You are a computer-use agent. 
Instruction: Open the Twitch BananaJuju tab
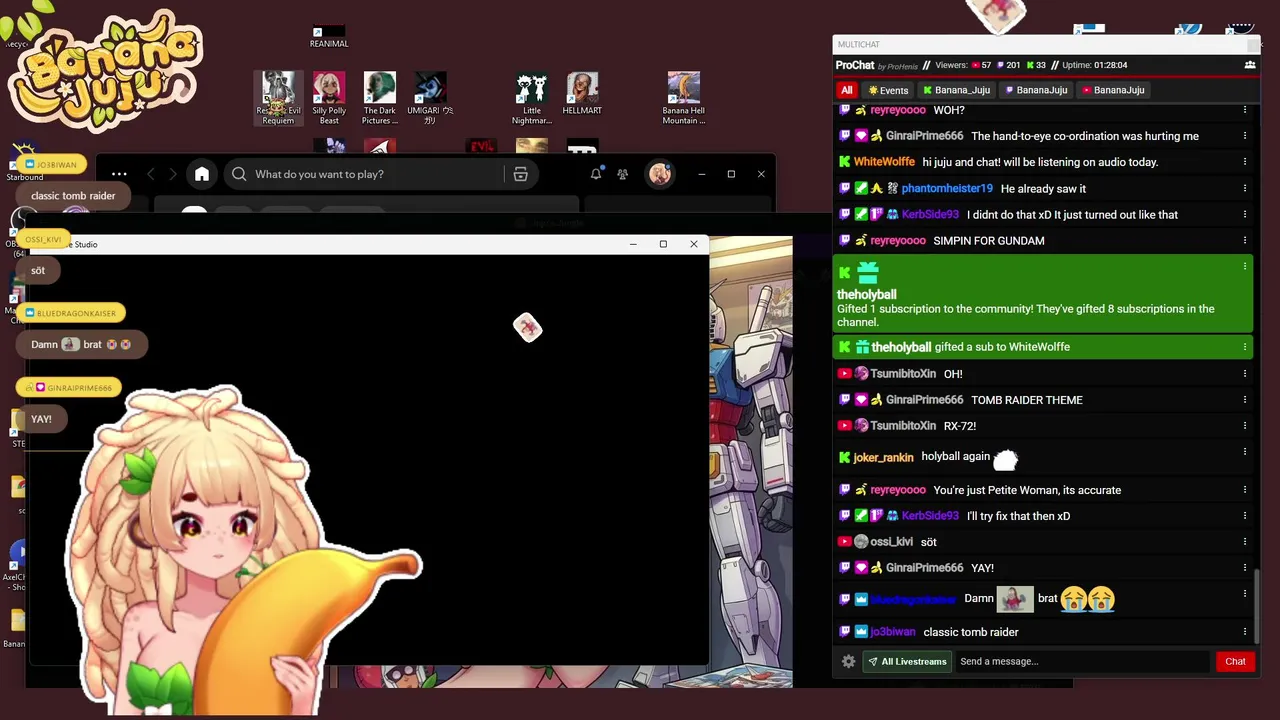[x=1036, y=90]
